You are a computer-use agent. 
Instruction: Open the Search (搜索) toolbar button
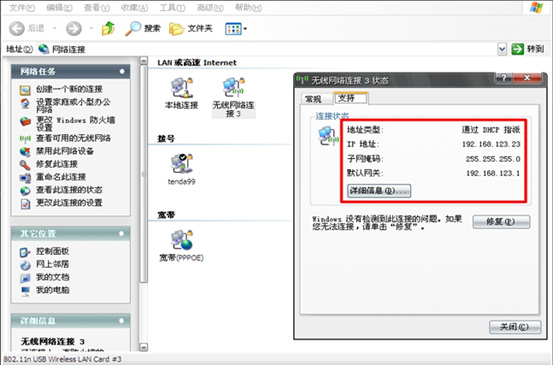coord(143,28)
